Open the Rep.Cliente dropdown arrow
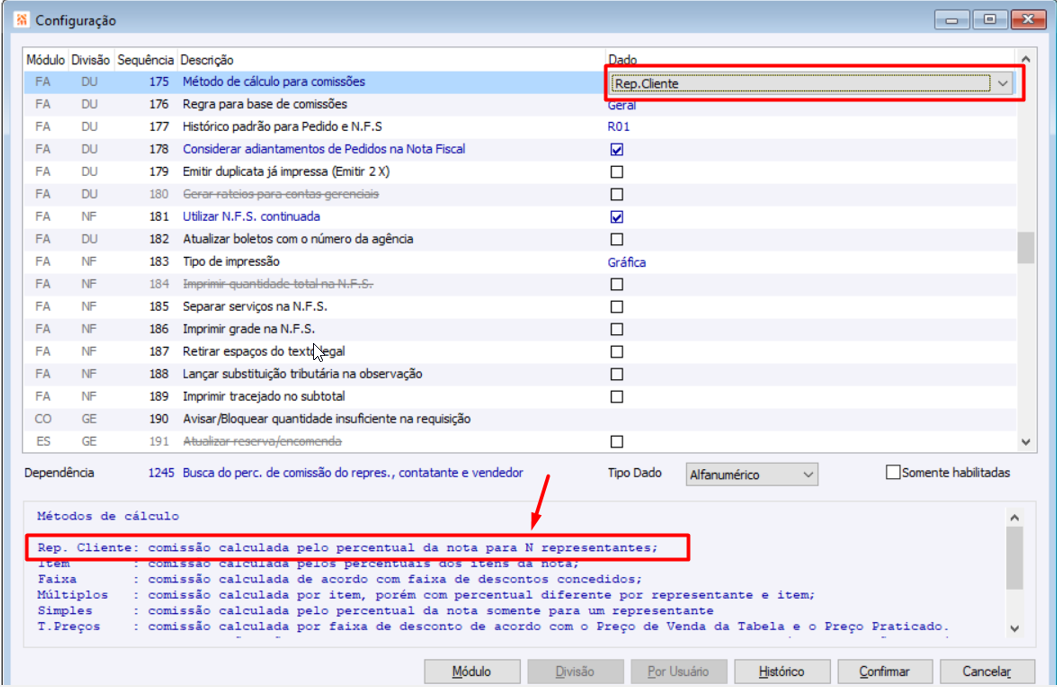Screen dimensions: 1057x687 pyautogui.click(x=1002, y=84)
